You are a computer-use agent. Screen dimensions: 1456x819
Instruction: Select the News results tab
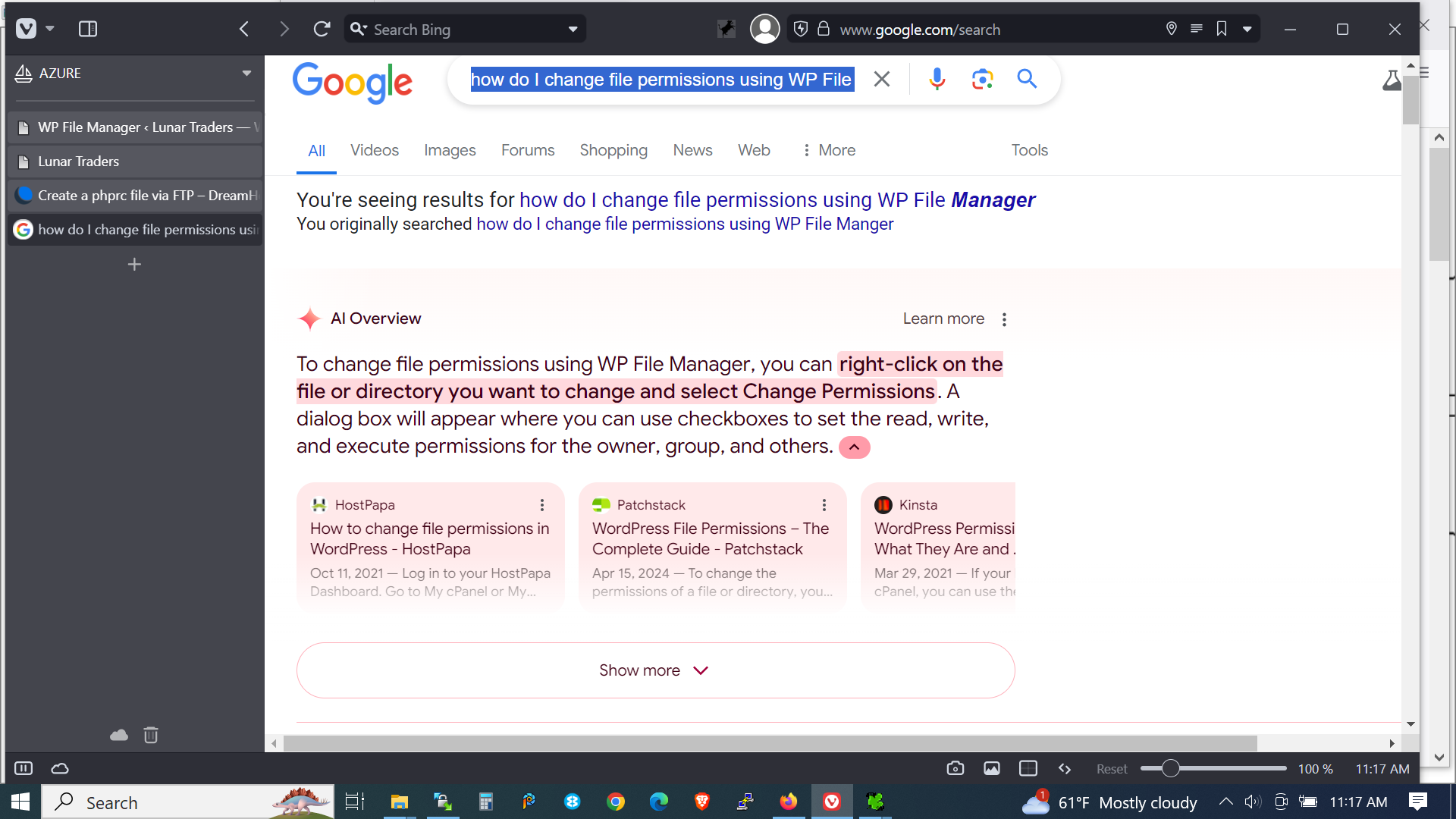point(692,150)
